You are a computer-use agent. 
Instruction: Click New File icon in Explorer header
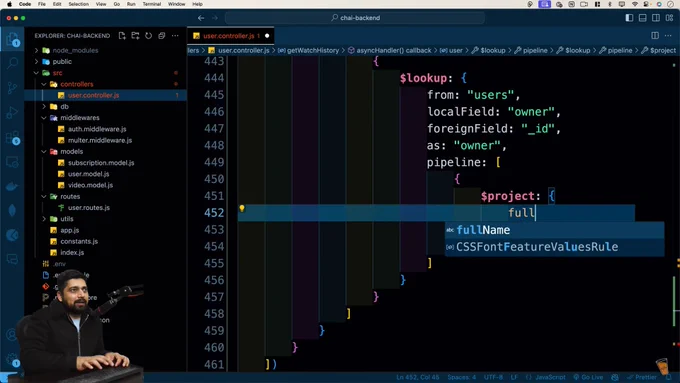(x=122, y=36)
